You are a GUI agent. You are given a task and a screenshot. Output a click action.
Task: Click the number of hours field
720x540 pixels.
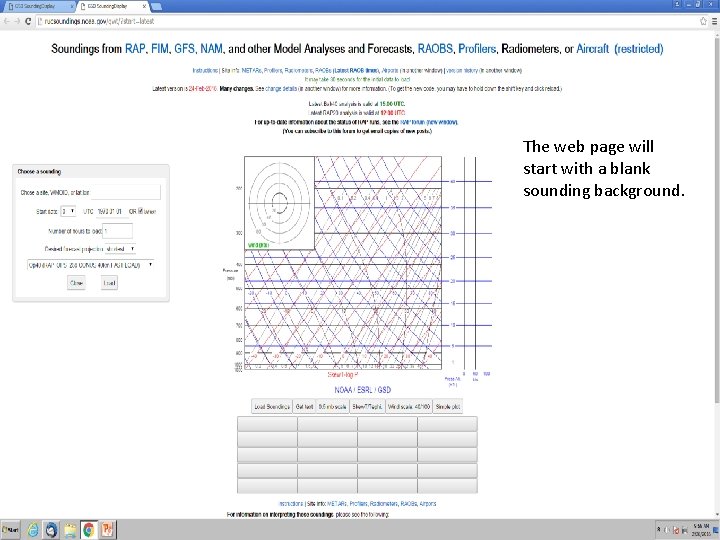tap(118, 231)
